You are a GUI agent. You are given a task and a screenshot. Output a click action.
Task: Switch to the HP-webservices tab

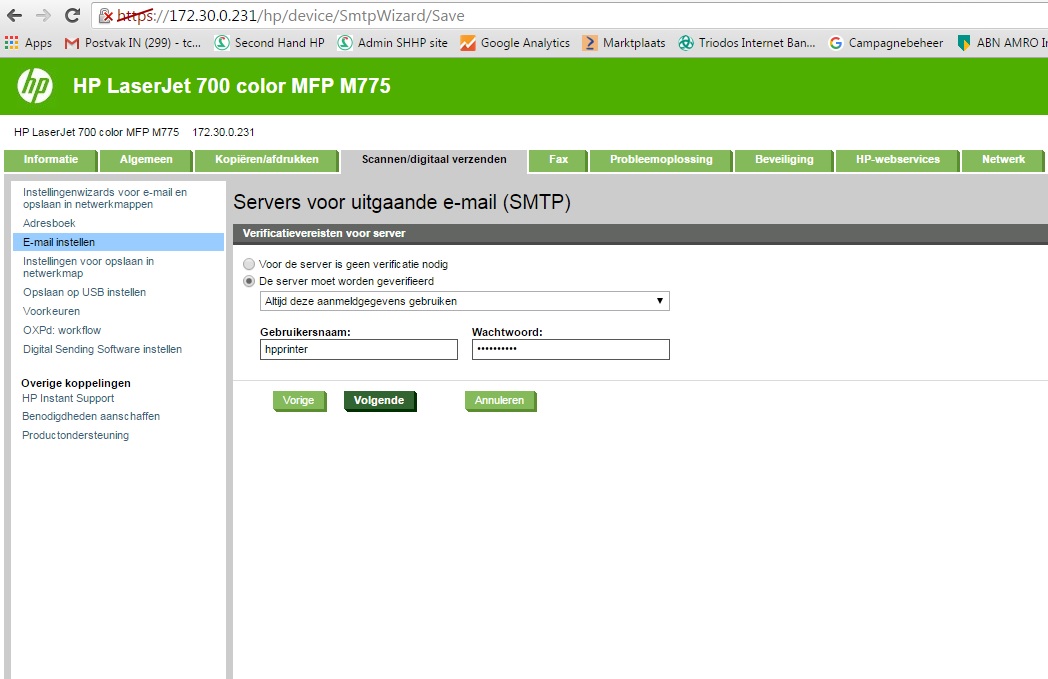(x=898, y=160)
